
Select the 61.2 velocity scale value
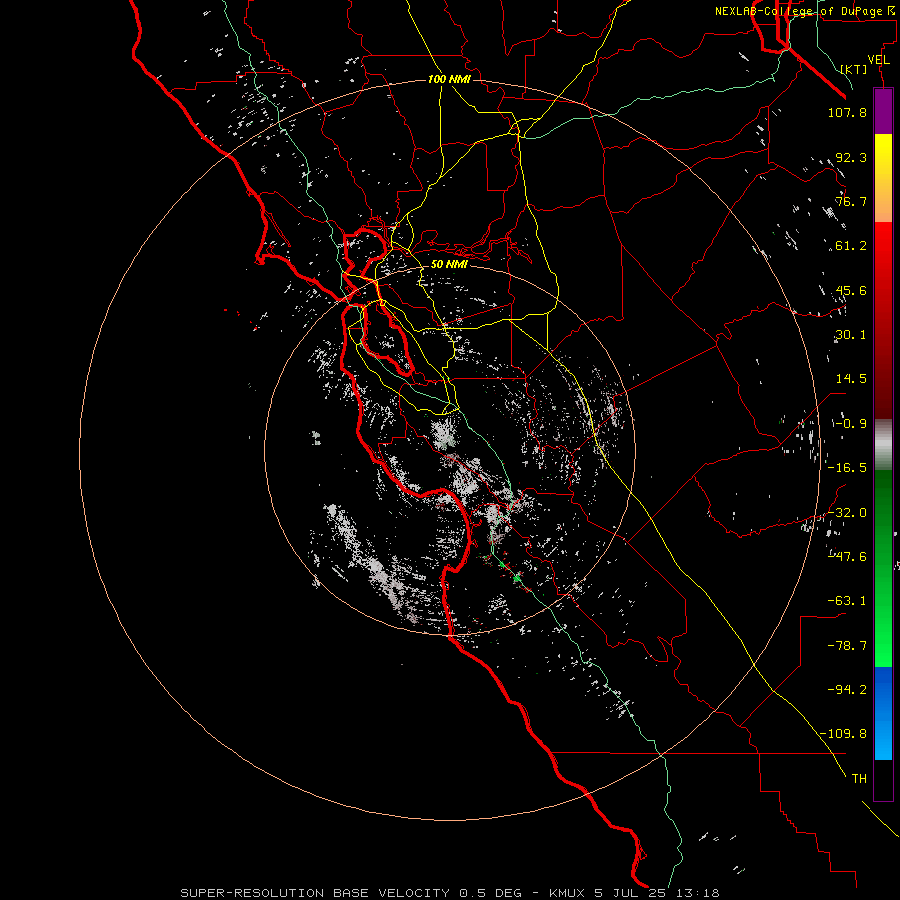[x=851, y=246]
